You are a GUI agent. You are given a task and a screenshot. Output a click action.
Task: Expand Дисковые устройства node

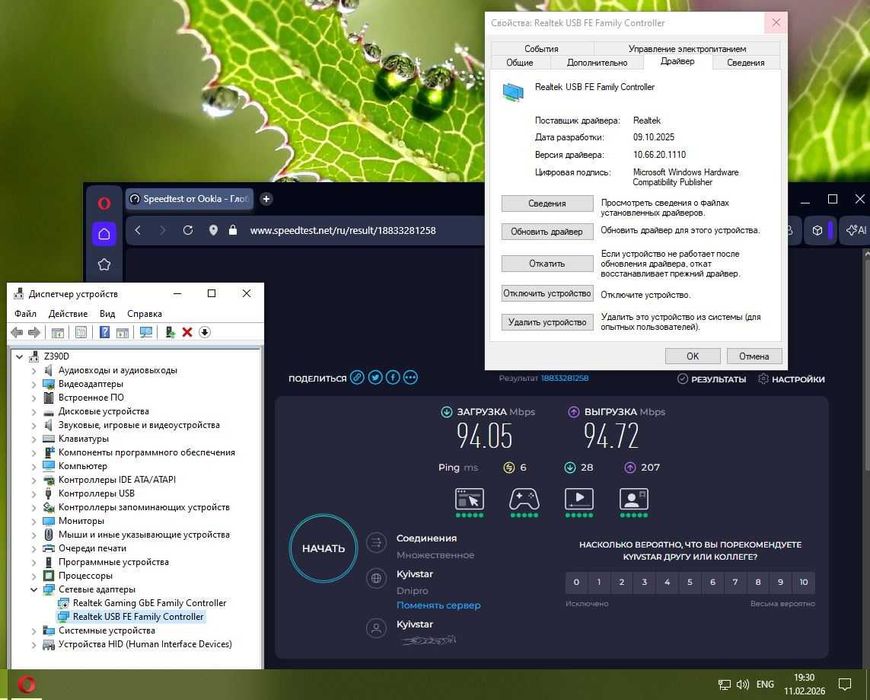pos(34,412)
